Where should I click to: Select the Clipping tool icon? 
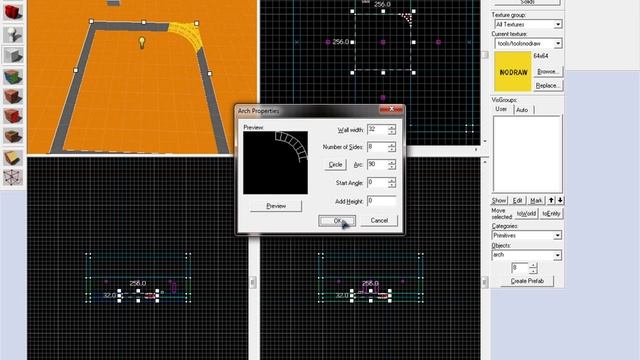13,158
